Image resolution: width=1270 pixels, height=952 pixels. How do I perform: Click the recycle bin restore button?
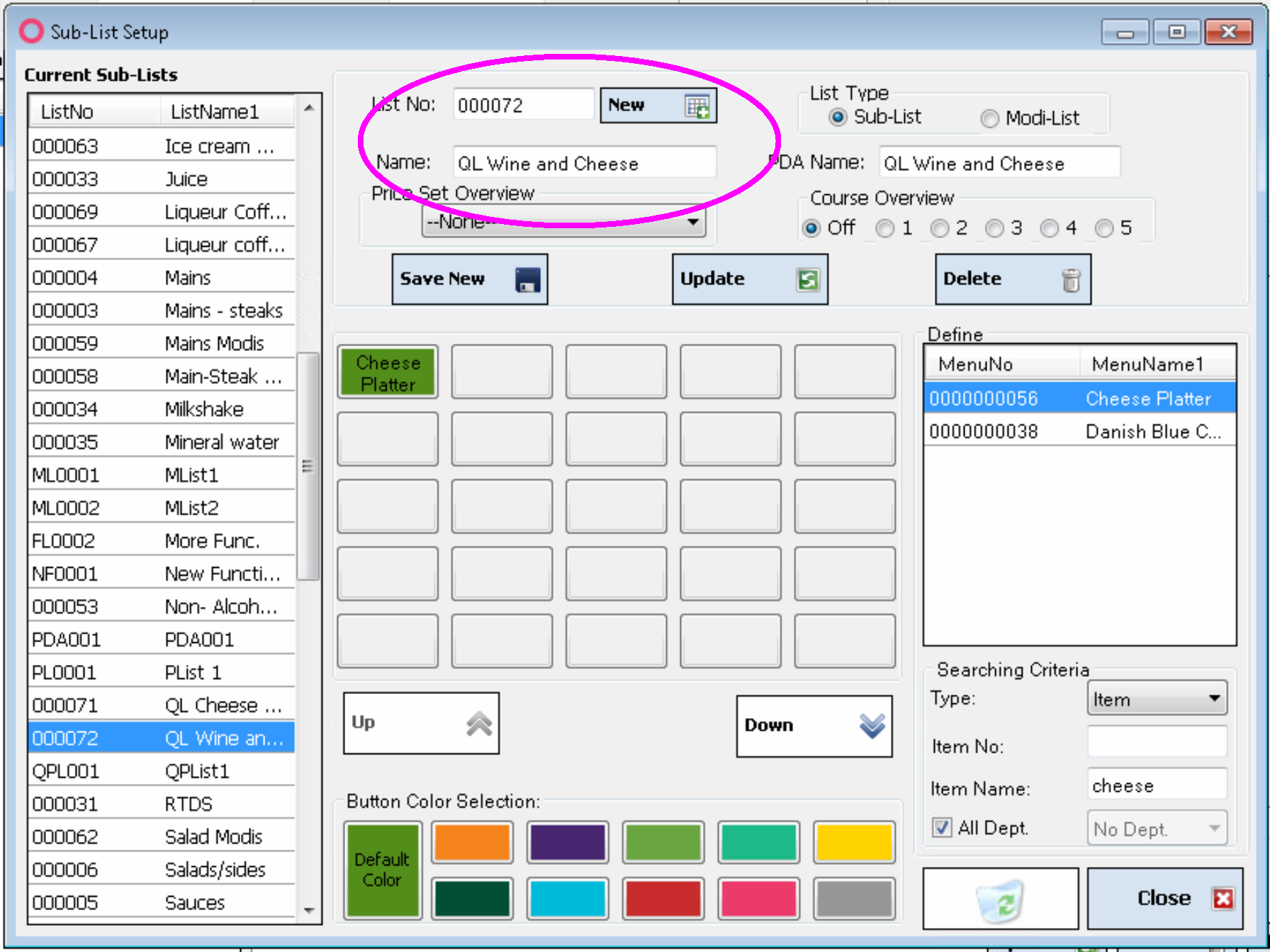1000,898
